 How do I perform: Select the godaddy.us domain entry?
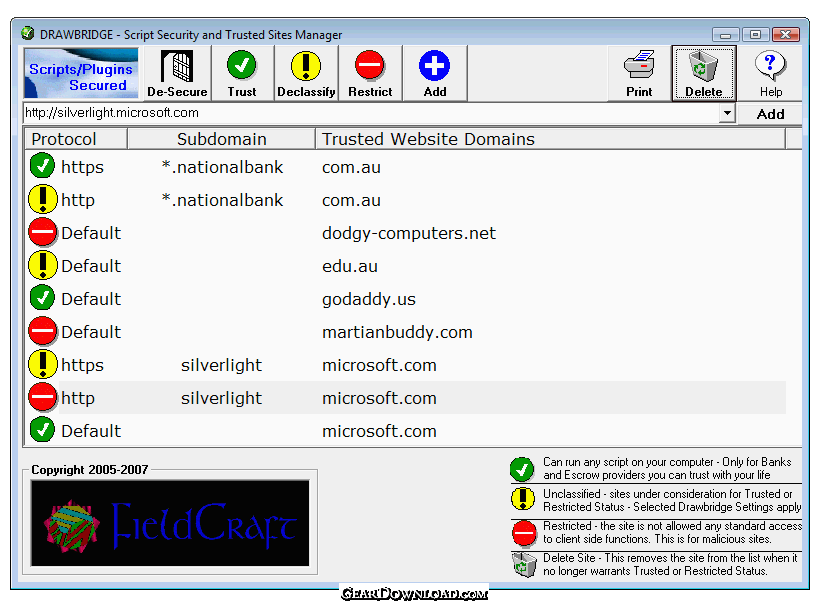pos(369,299)
